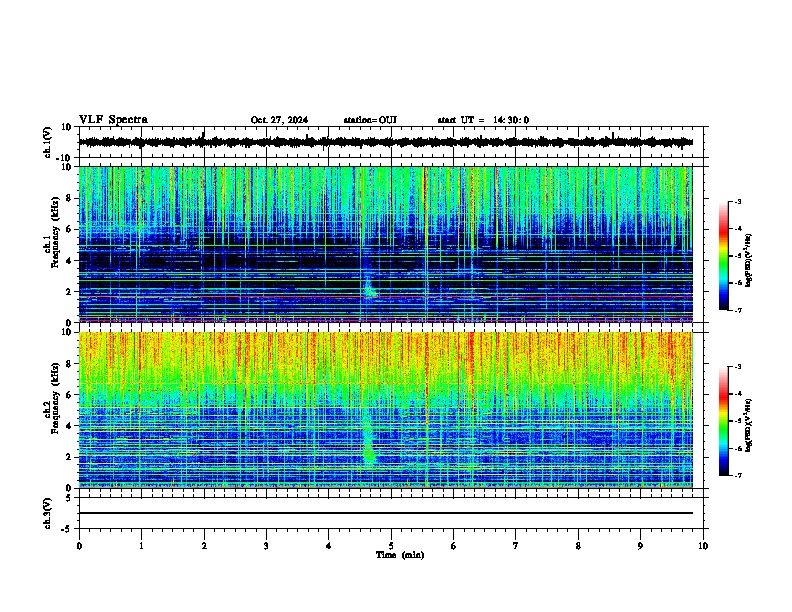792x612 pixels.
Task: Click the bright burst near 2 kHz in ch.1 spectrogram
Action: pyautogui.click(x=369, y=289)
